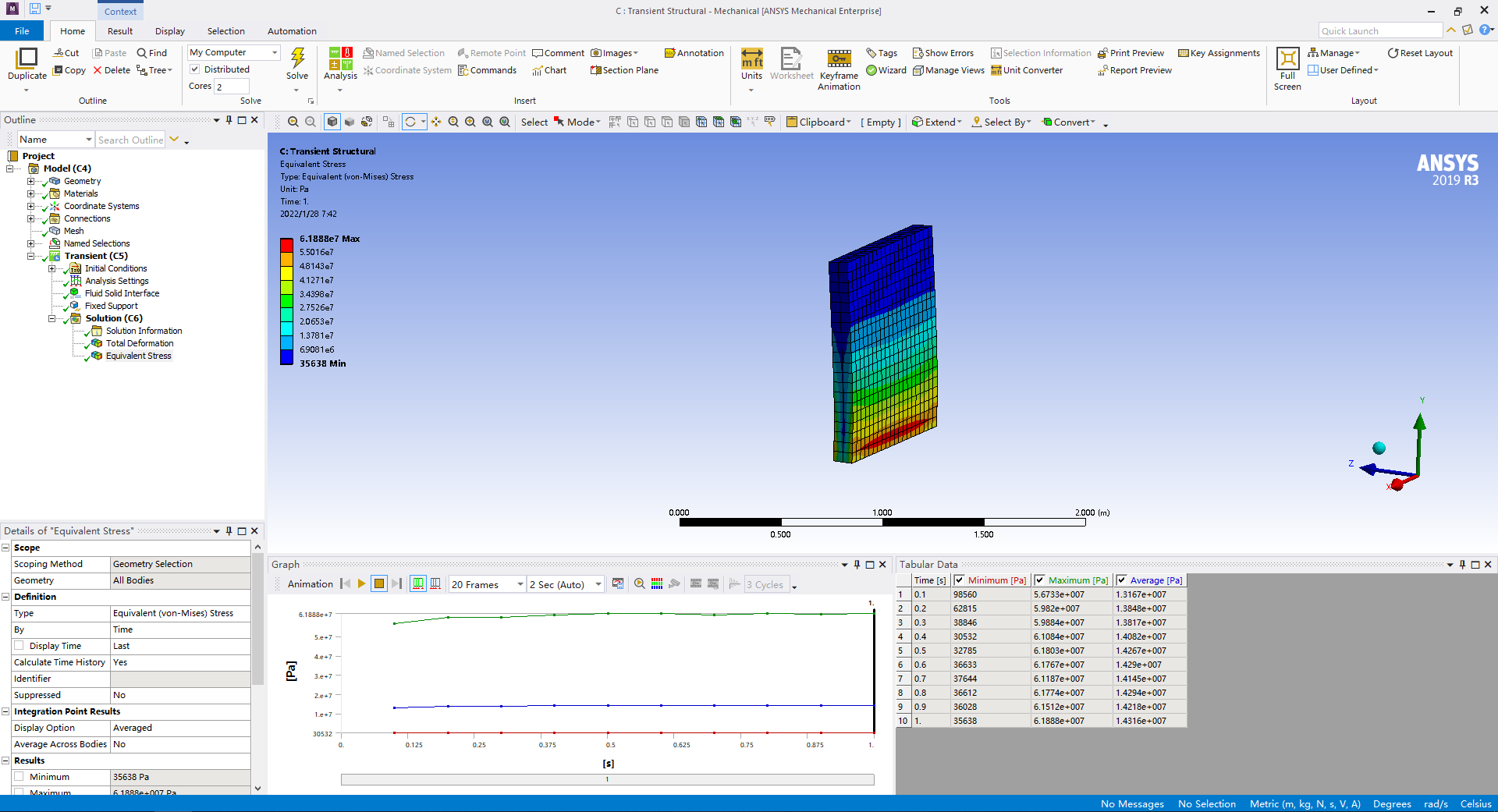Click the Context tab
Screen dimensions: 1498x812
coord(120,11)
